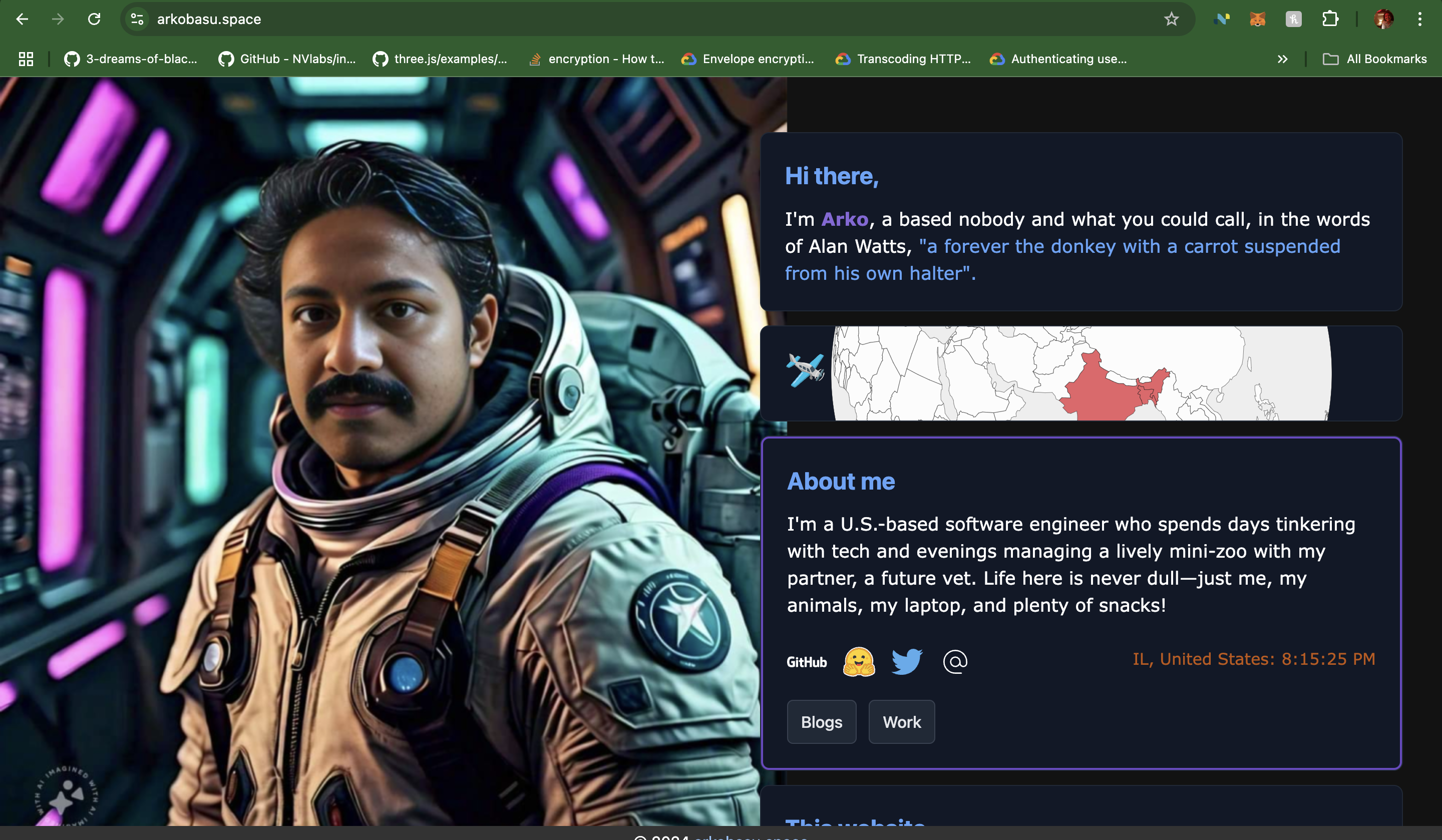
Task: Open the All Bookmarks folder
Action: click(x=1375, y=59)
